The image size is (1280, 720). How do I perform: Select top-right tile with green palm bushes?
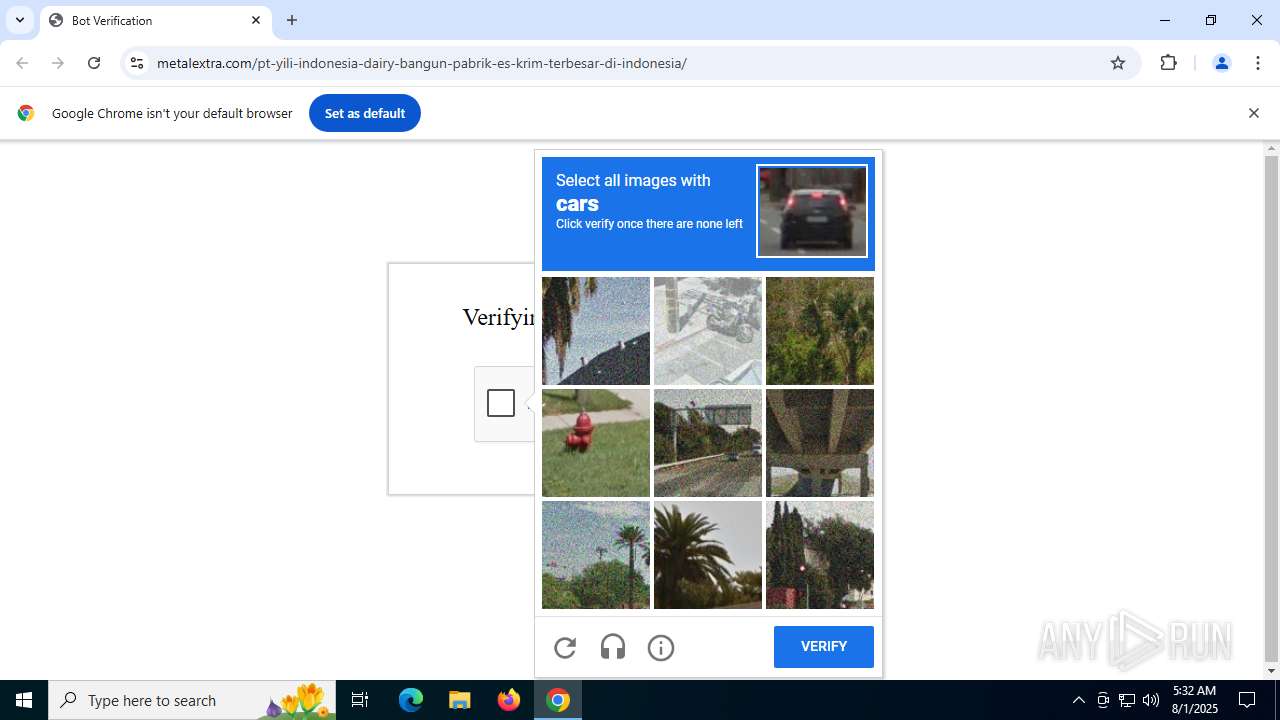coord(820,331)
